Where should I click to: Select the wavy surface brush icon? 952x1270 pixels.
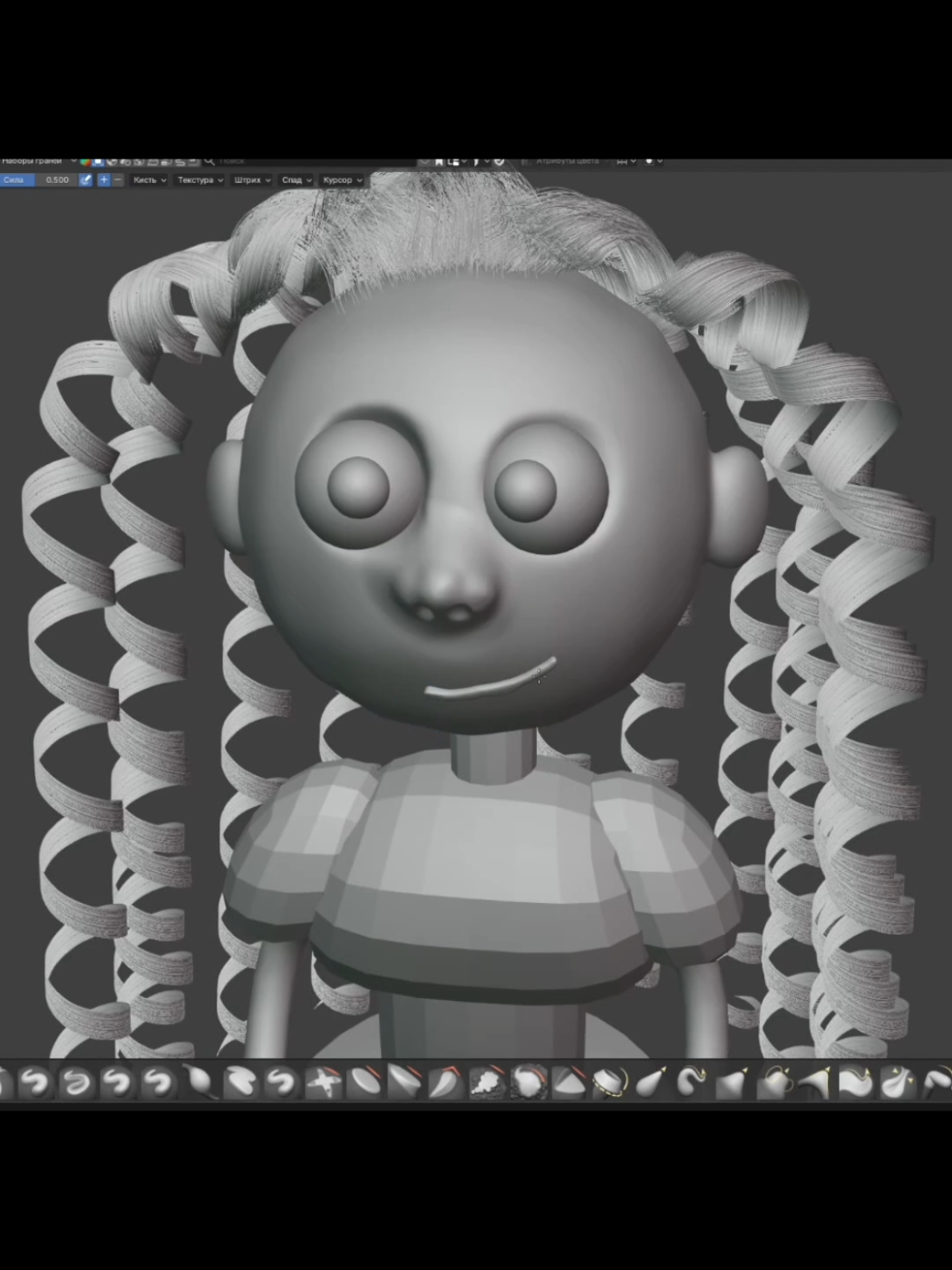855,1082
